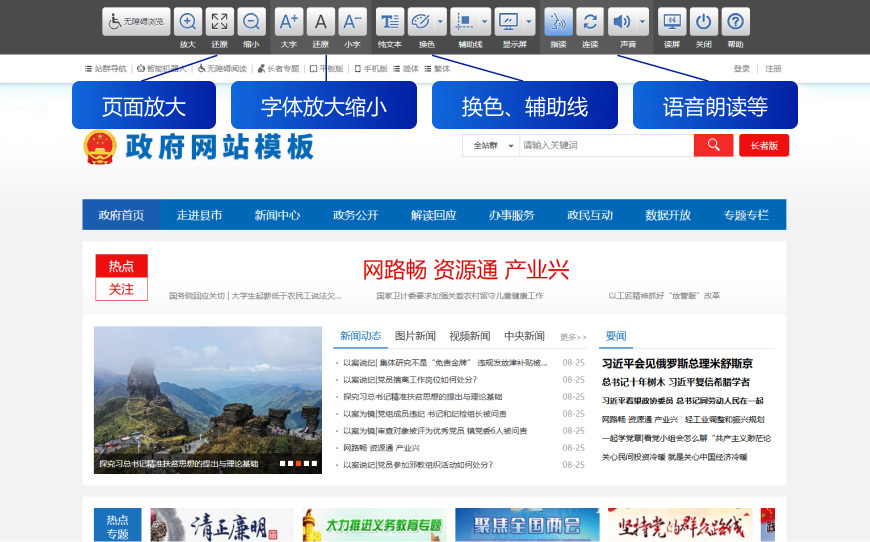Open the 帮助 help question mark icon
This screenshot has width=870, height=542.
pyautogui.click(x=735, y=21)
